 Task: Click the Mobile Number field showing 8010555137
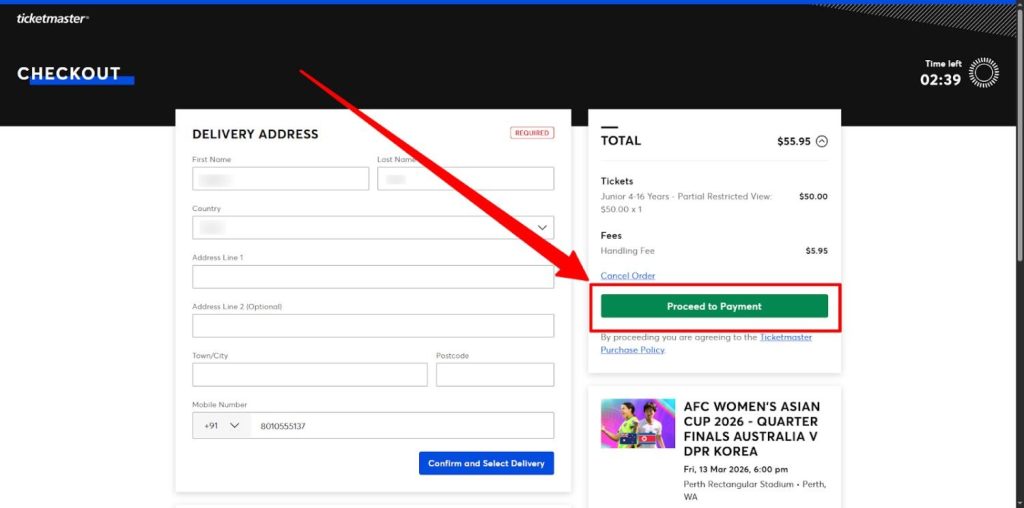click(402, 426)
